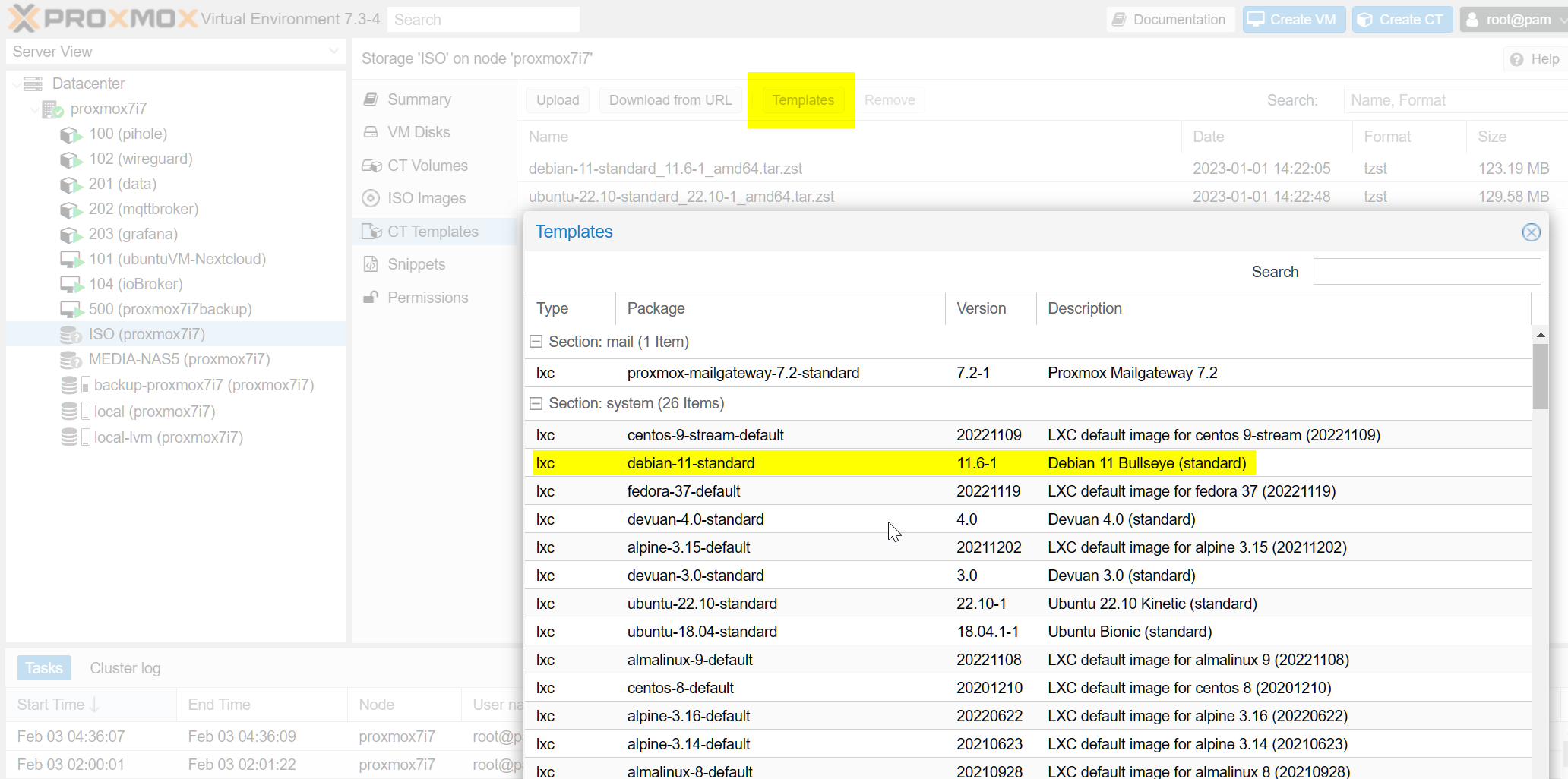The height and width of the screenshot is (779, 1568).
Task: Select the proxmox-mailgateway-7.2-standard row
Action: tap(1027, 373)
